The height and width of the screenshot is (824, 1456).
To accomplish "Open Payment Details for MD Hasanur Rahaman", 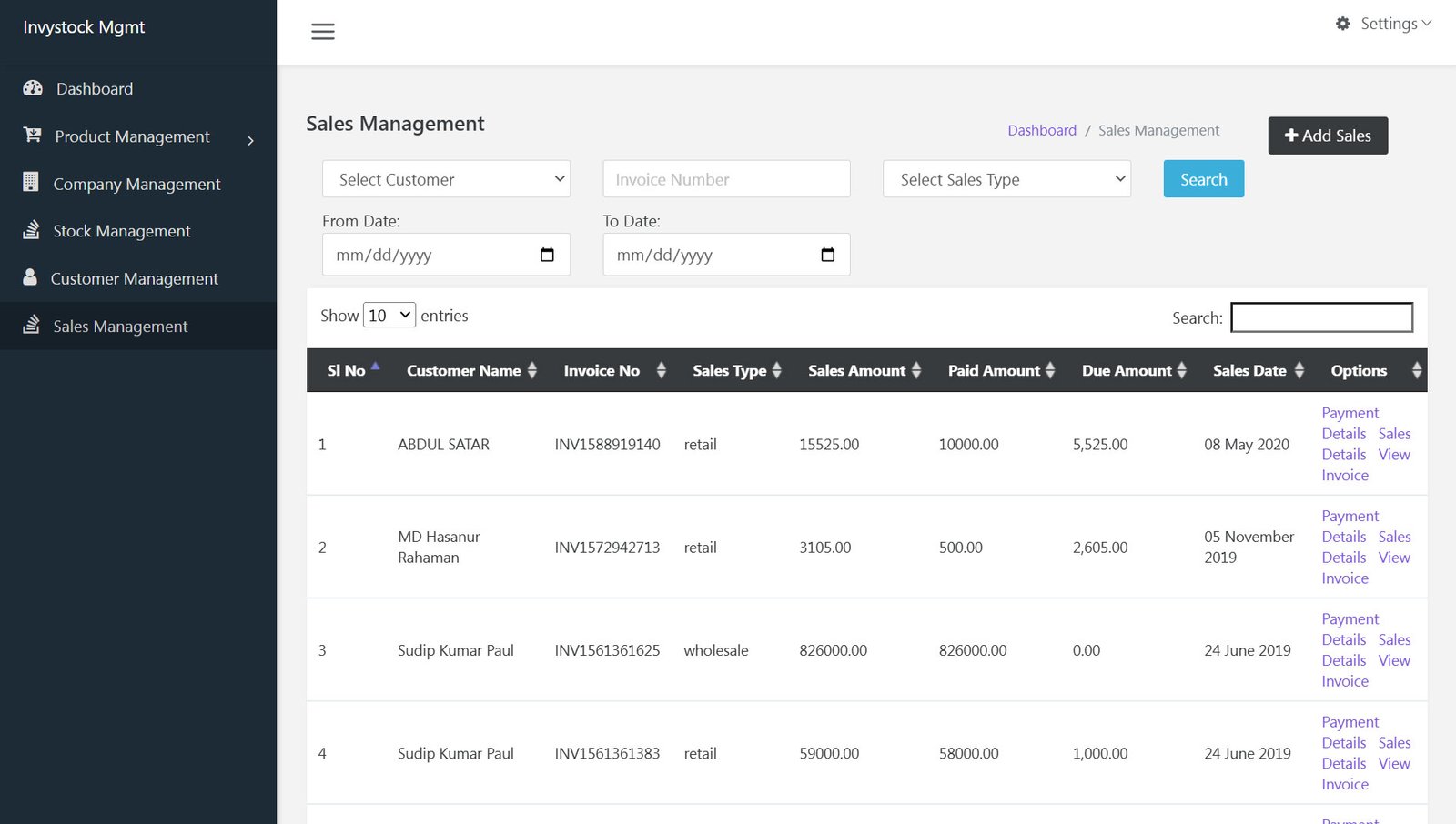I will coord(1350,526).
